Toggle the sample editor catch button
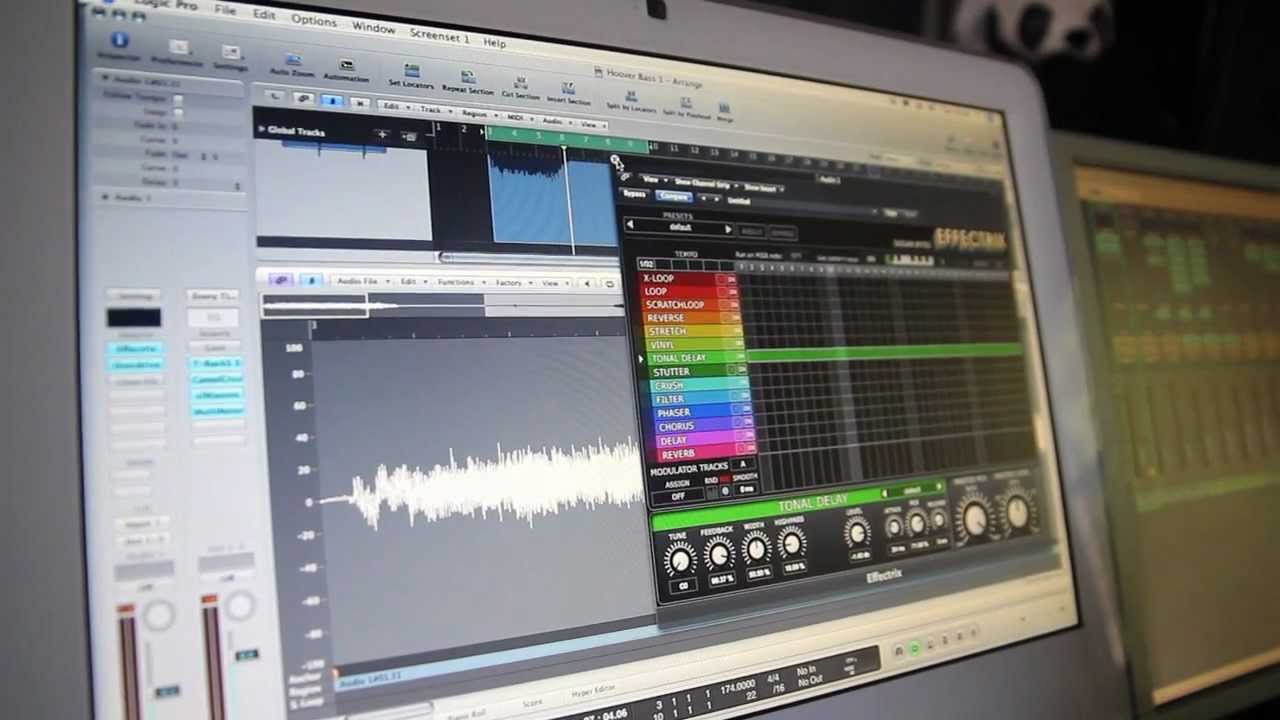 click(311, 281)
